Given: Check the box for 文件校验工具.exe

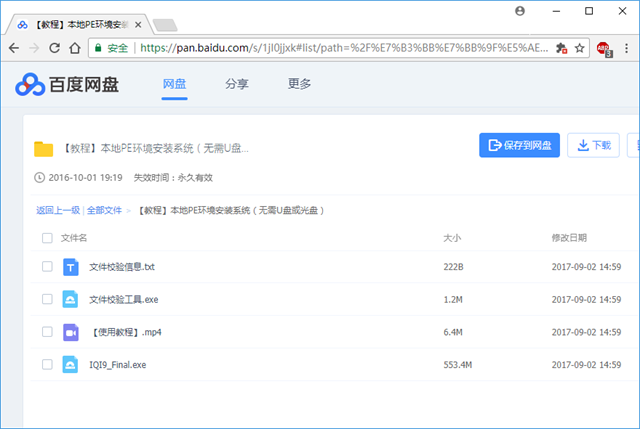Looking at the screenshot, I should pyautogui.click(x=47, y=299).
